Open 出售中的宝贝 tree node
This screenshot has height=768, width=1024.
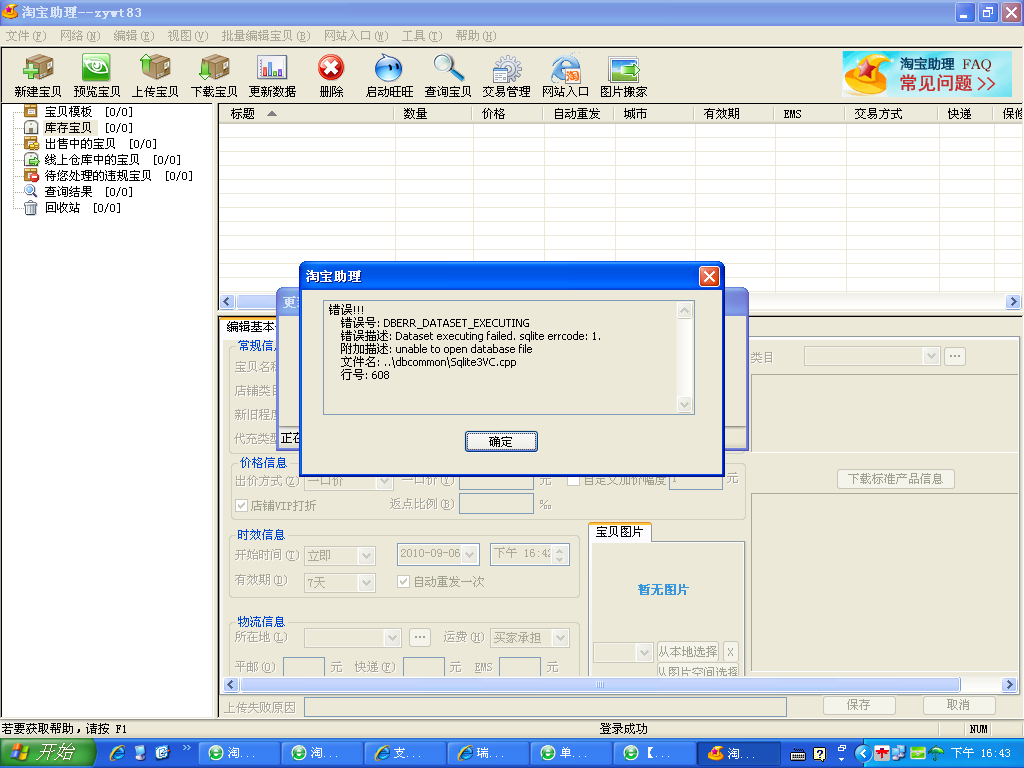click(80, 144)
